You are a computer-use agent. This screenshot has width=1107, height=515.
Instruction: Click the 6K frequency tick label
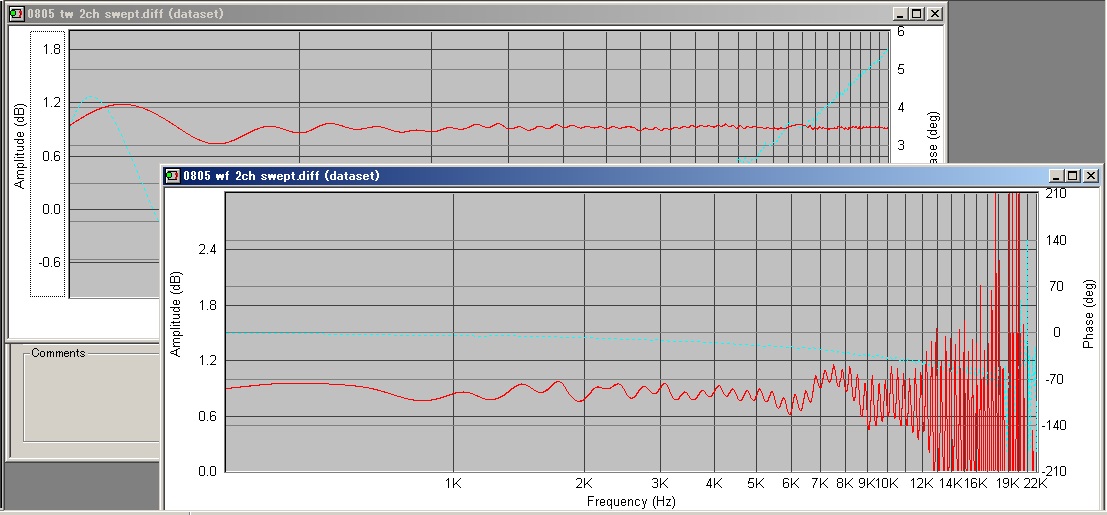coord(791,484)
